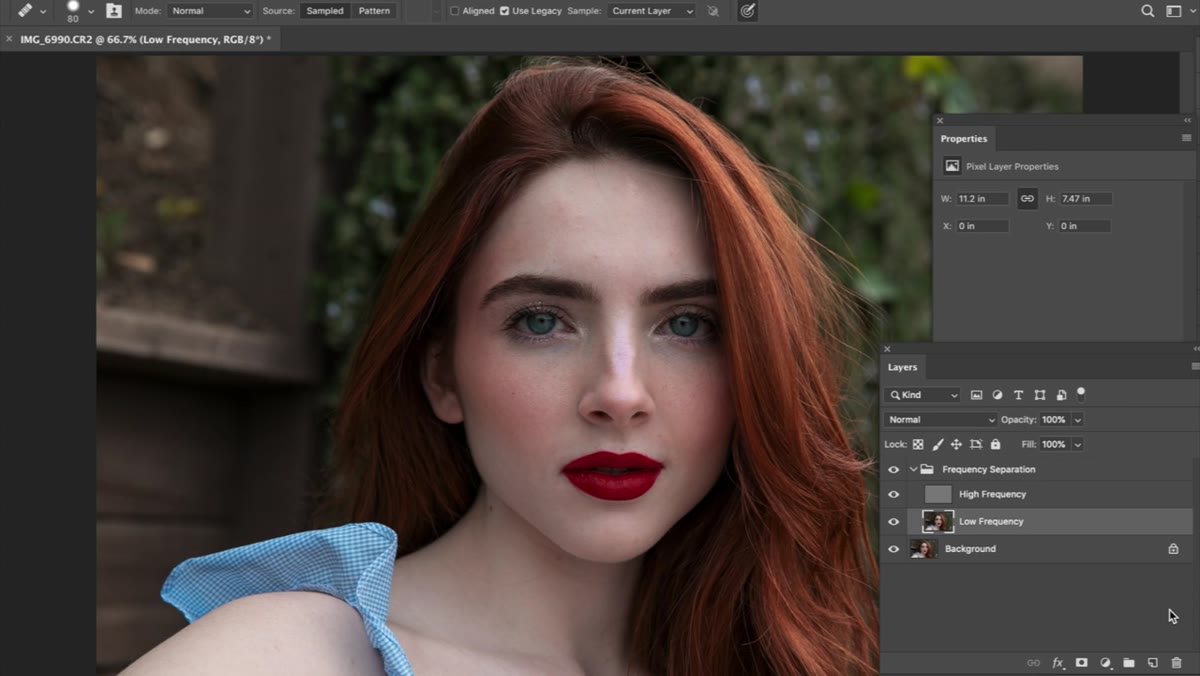This screenshot has height=676, width=1200.
Task: Open the Layers panel menu
Action: click(x=1195, y=367)
